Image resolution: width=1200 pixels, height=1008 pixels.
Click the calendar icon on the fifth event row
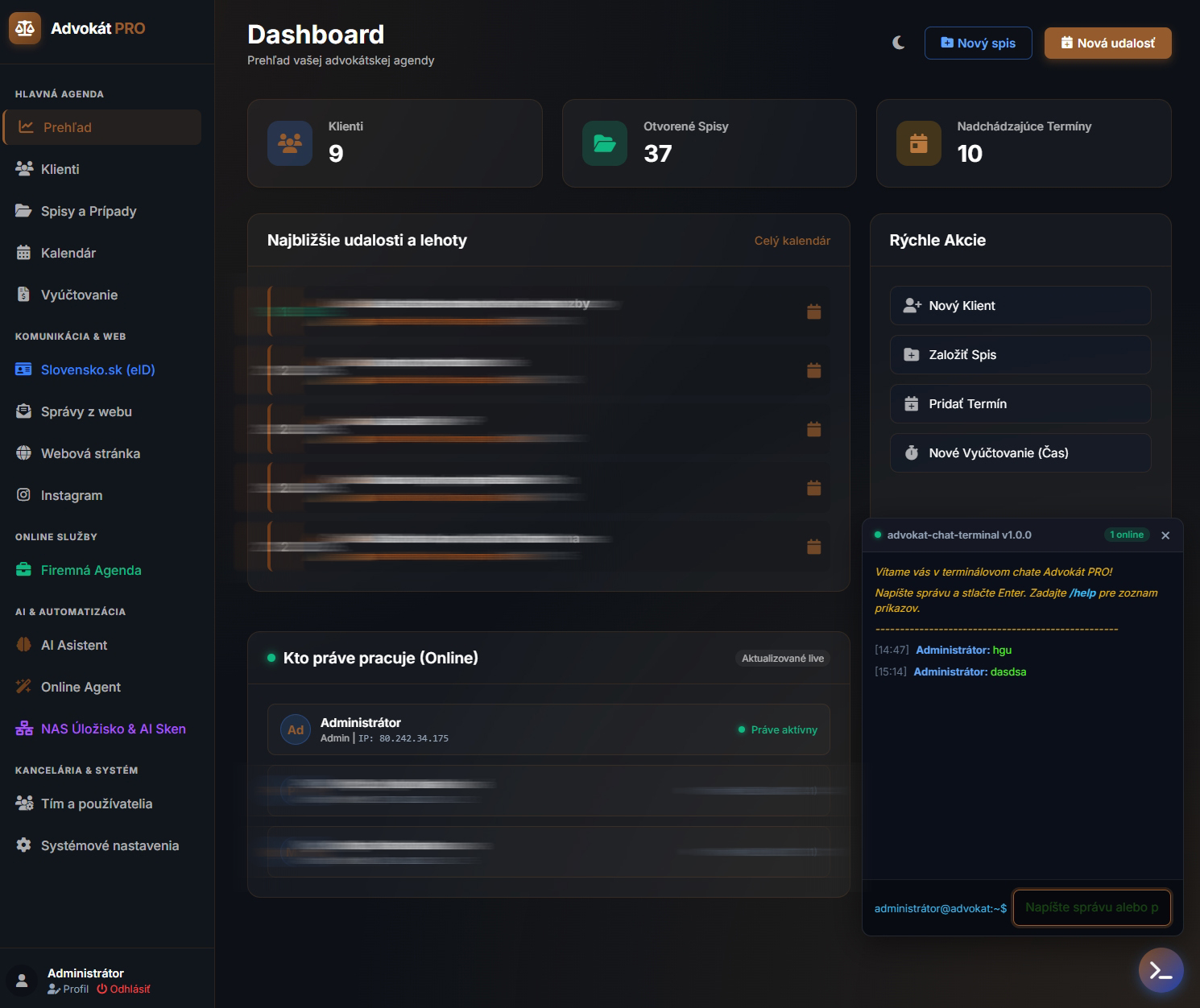(x=814, y=547)
